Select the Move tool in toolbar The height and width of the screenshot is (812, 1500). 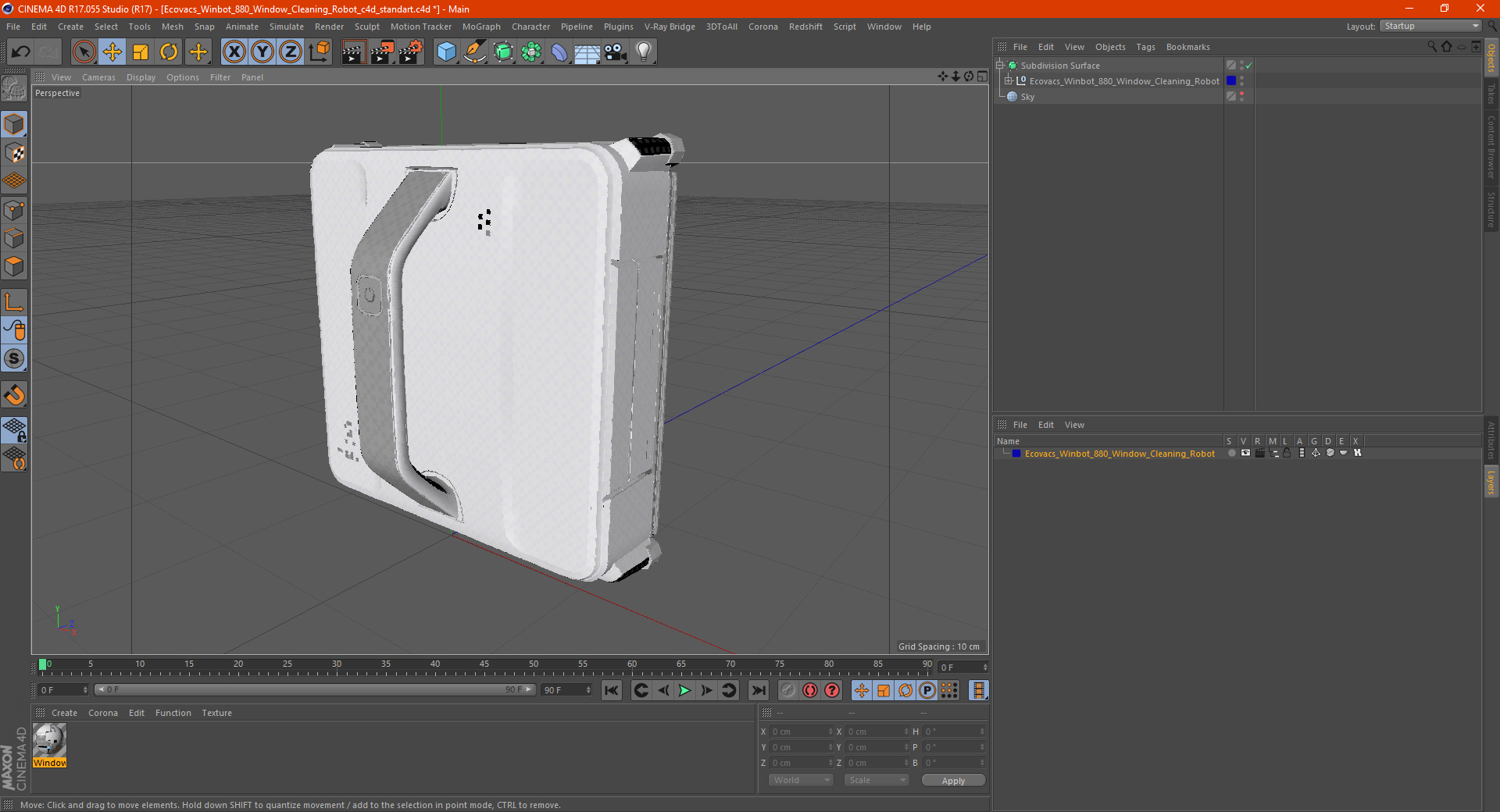pos(112,52)
